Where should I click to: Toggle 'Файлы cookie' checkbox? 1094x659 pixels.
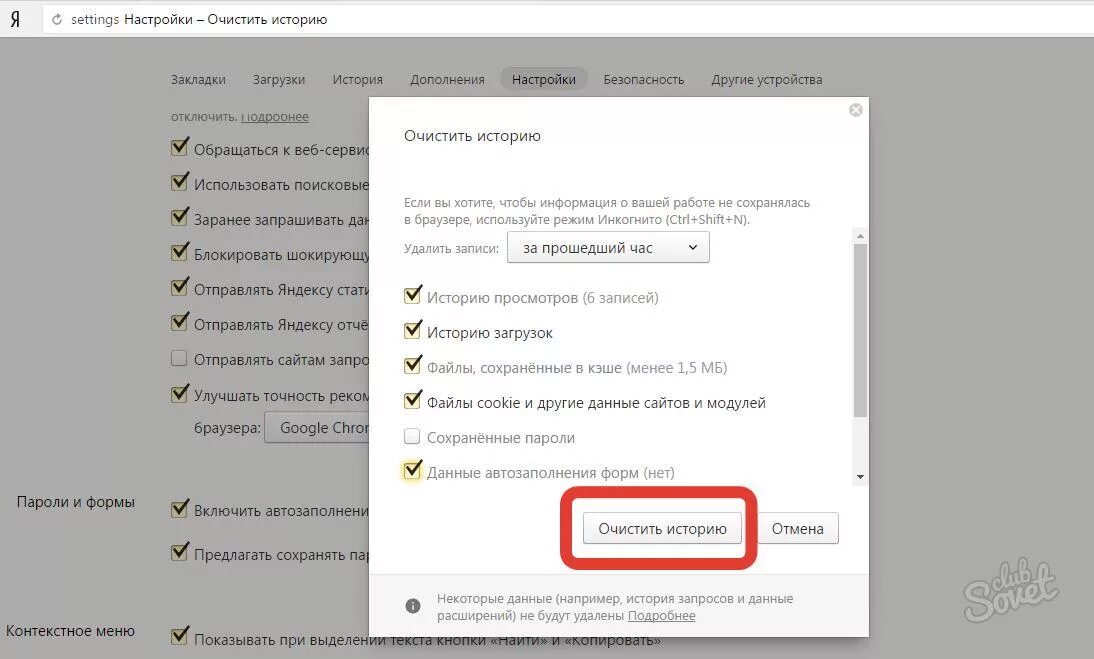412,400
